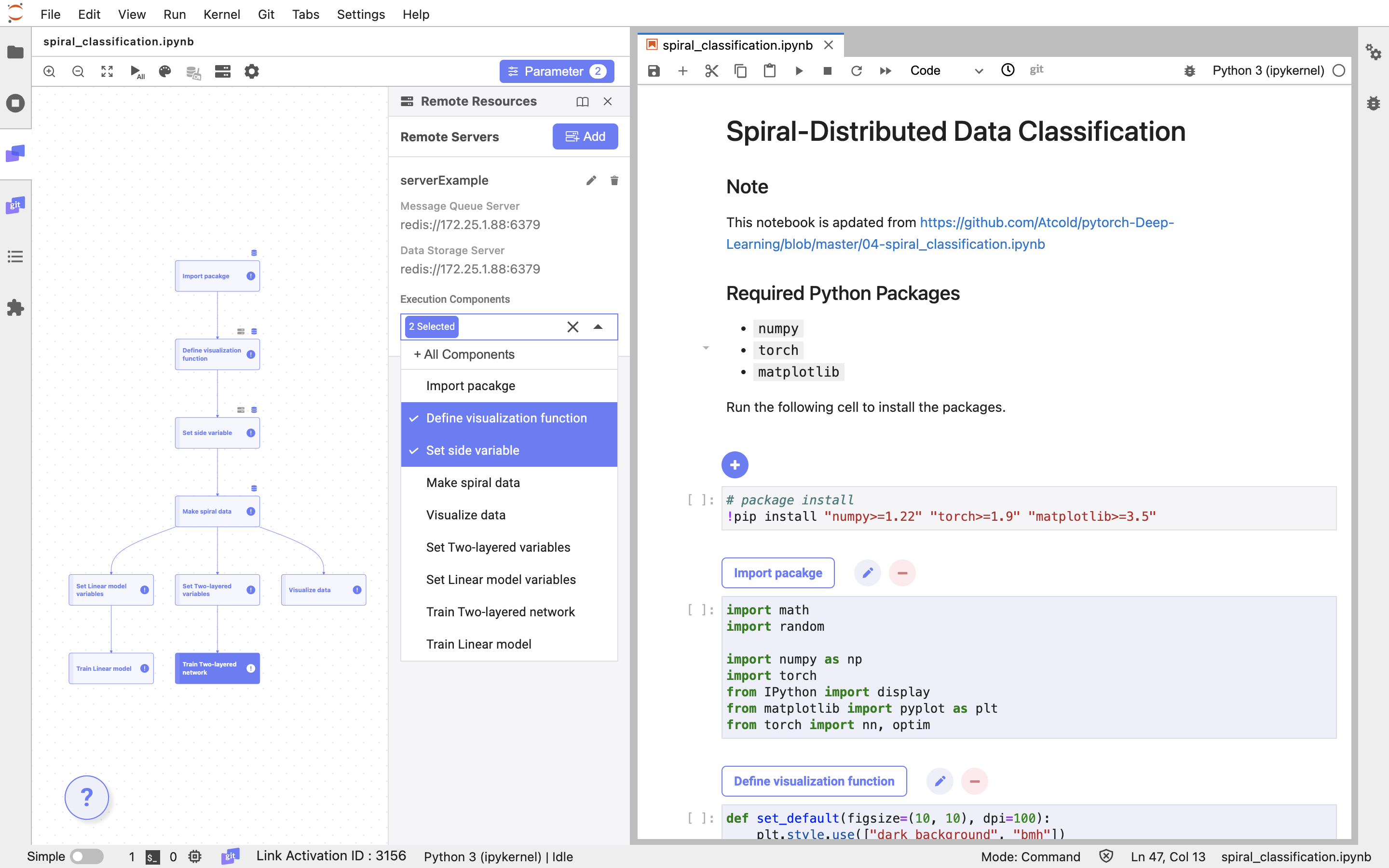Uncheck Define visualization function component

click(507, 419)
